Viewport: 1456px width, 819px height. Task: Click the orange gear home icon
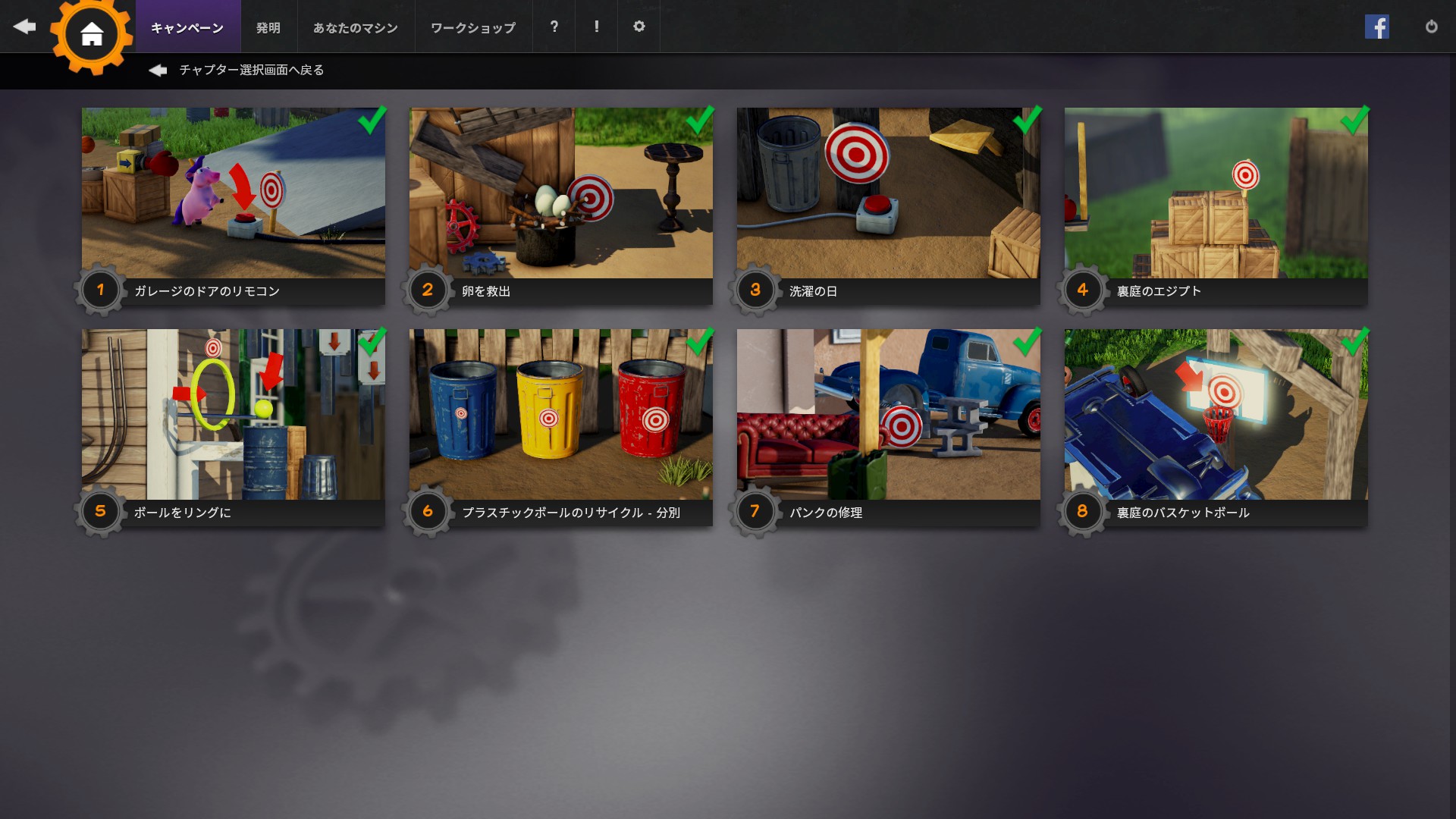coord(92,34)
